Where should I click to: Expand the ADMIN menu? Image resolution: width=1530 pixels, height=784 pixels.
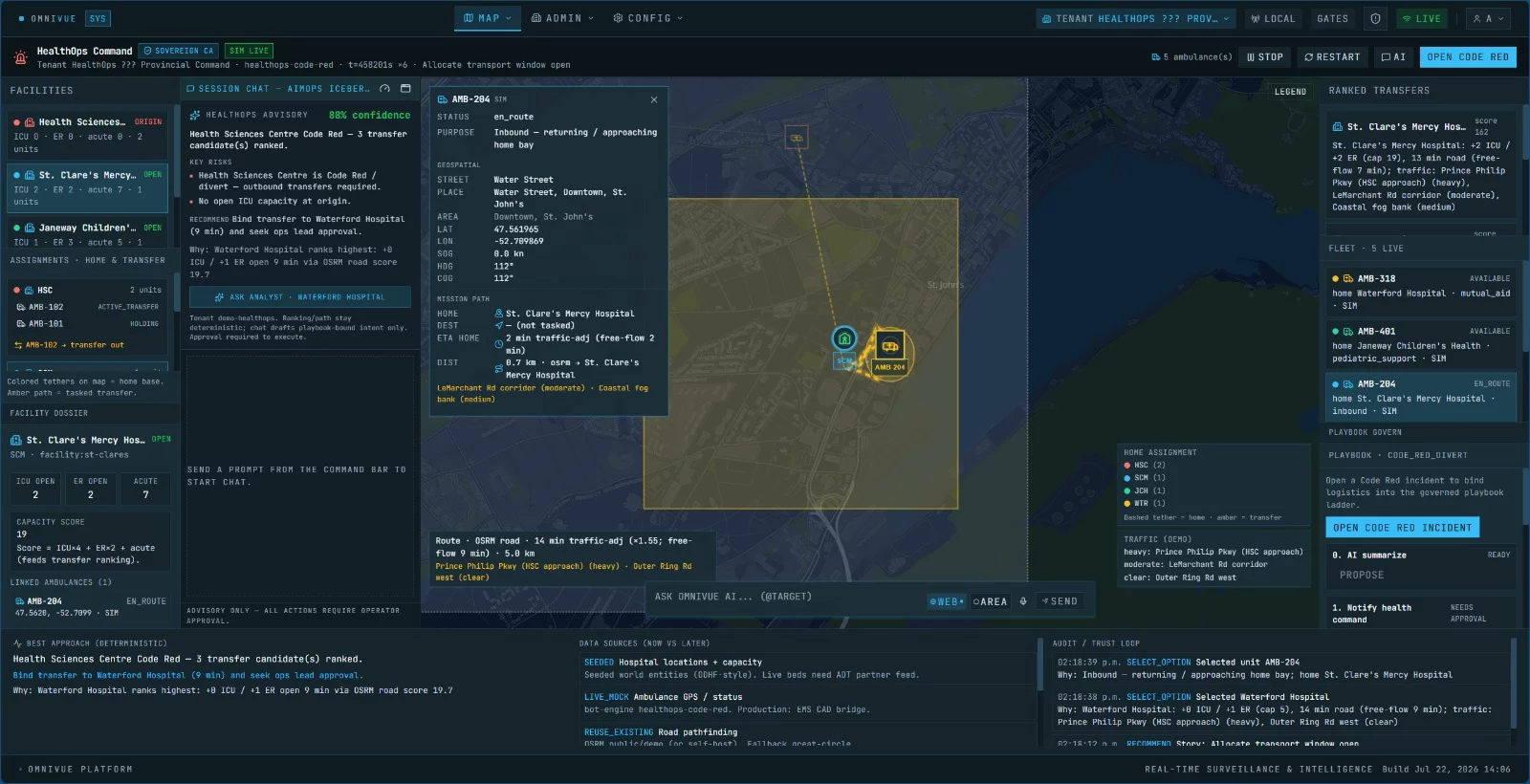[562, 18]
